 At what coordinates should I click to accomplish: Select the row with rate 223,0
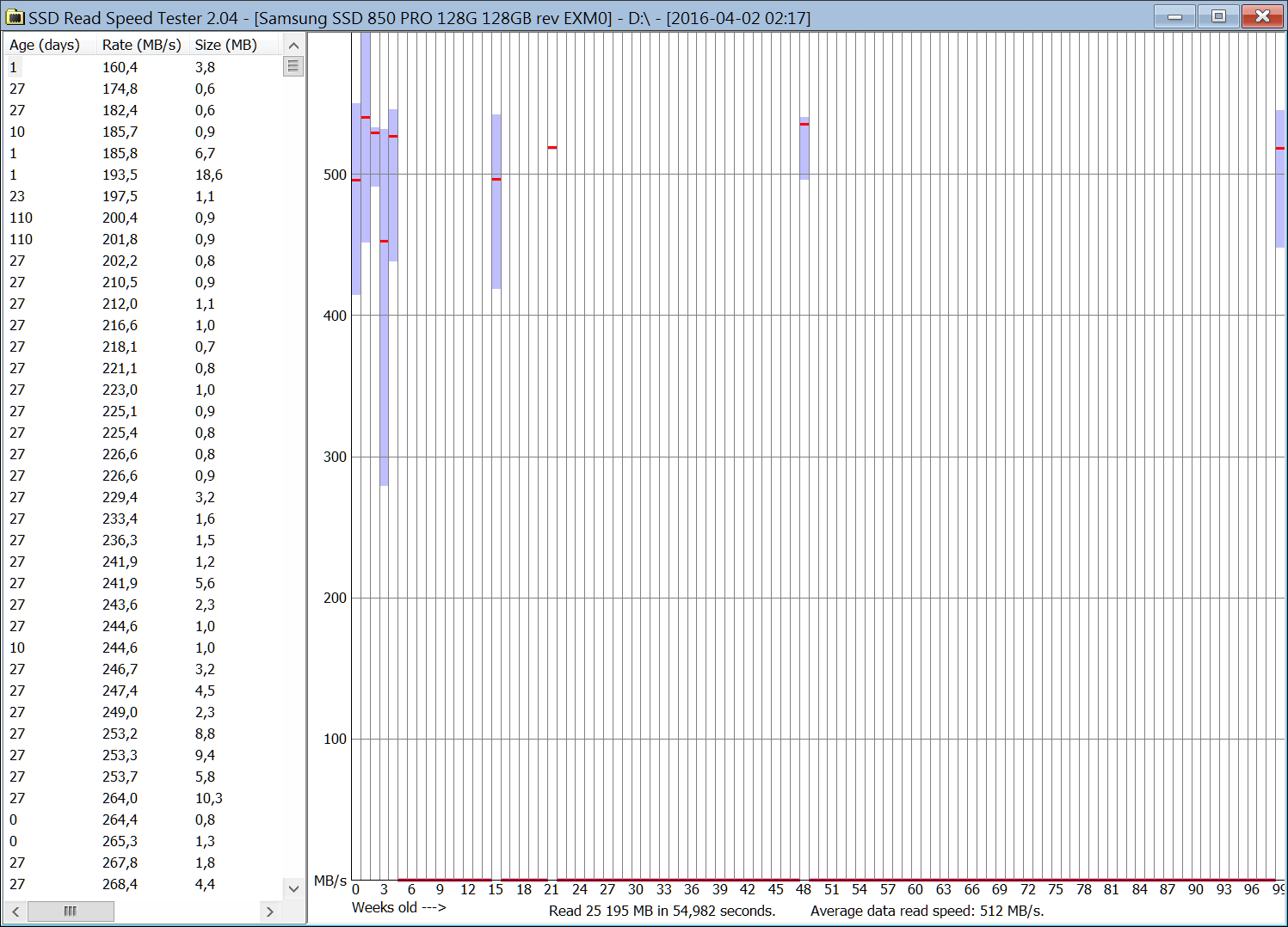pyautogui.click(x=144, y=390)
